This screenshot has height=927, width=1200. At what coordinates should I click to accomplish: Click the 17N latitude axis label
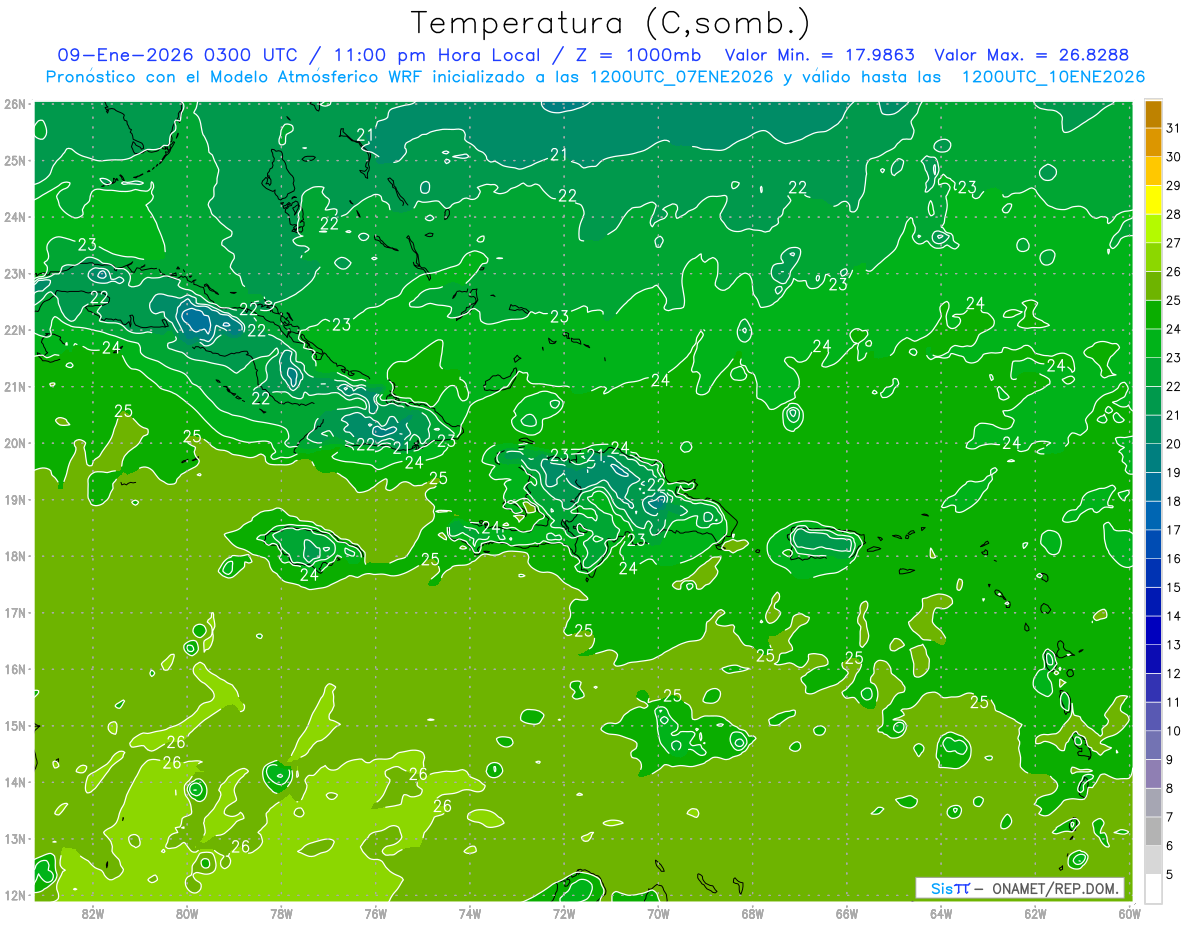tap(15, 612)
